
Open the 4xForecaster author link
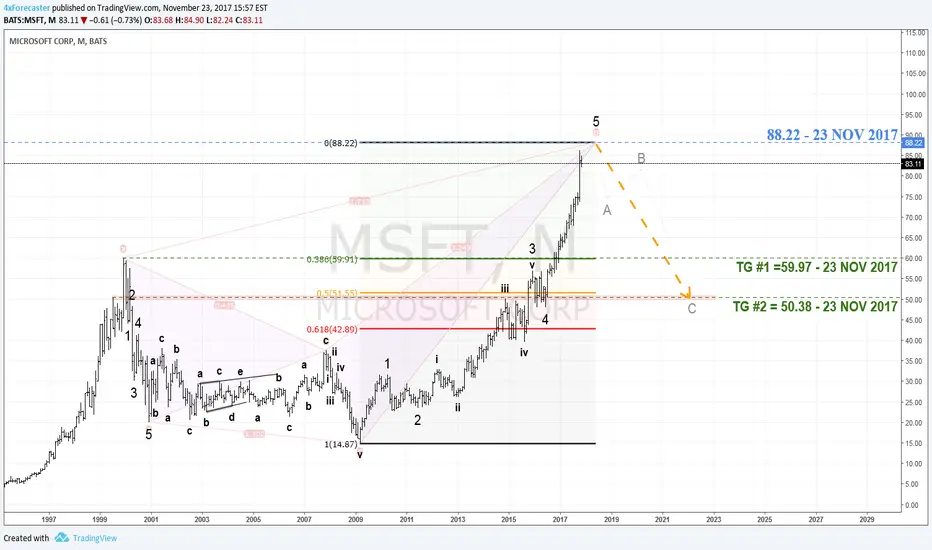27,8
